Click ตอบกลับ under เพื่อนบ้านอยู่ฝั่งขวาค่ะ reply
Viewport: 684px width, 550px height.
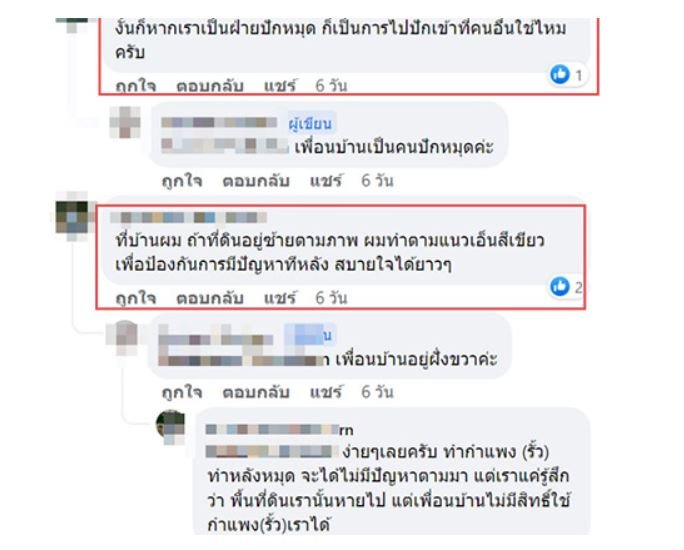click(256, 392)
